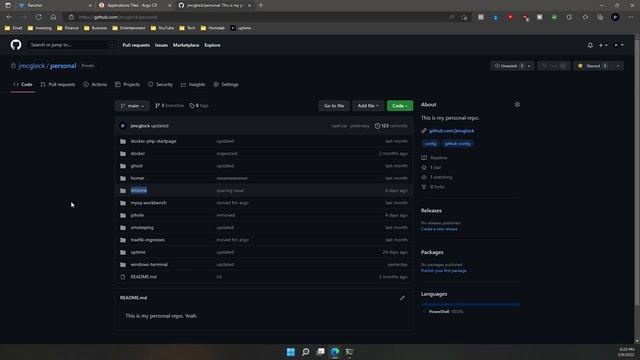The image size is (640, 360).
Task: Open the main branch dropdown
Action: click(132, 106)
